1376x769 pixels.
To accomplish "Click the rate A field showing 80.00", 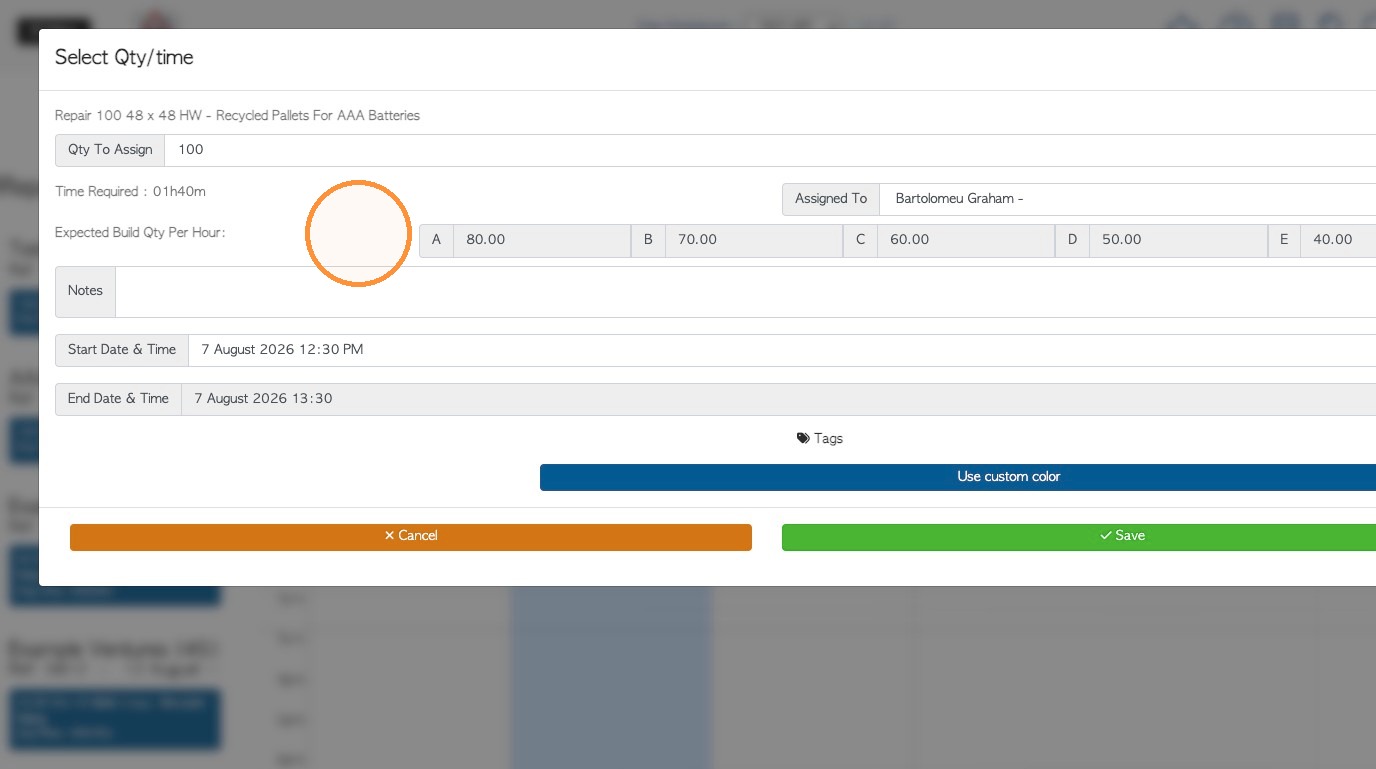I will point(541,240).
